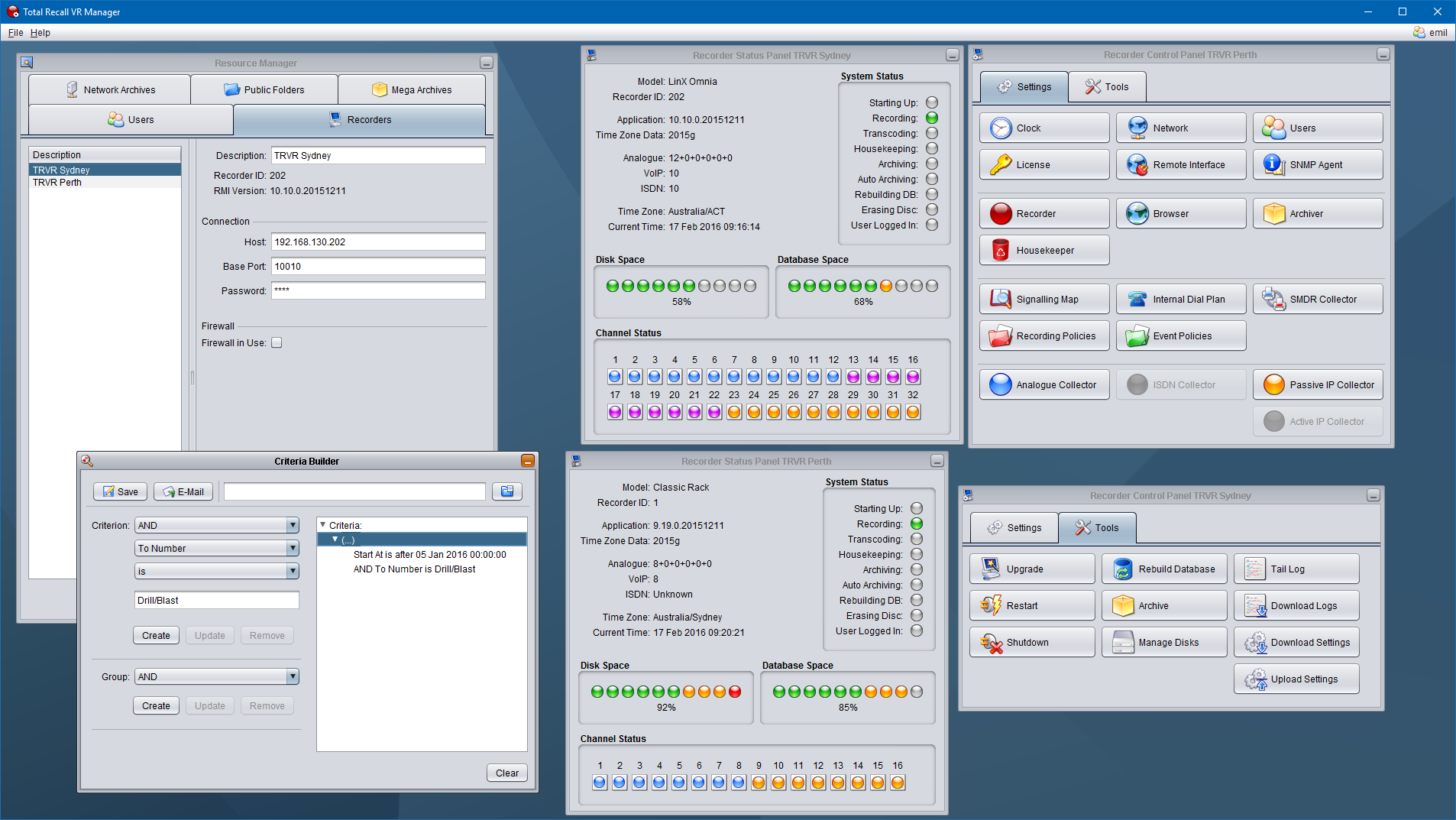
Task: Select 'Start At is after' criteria row
Action: tap(429, 555)
